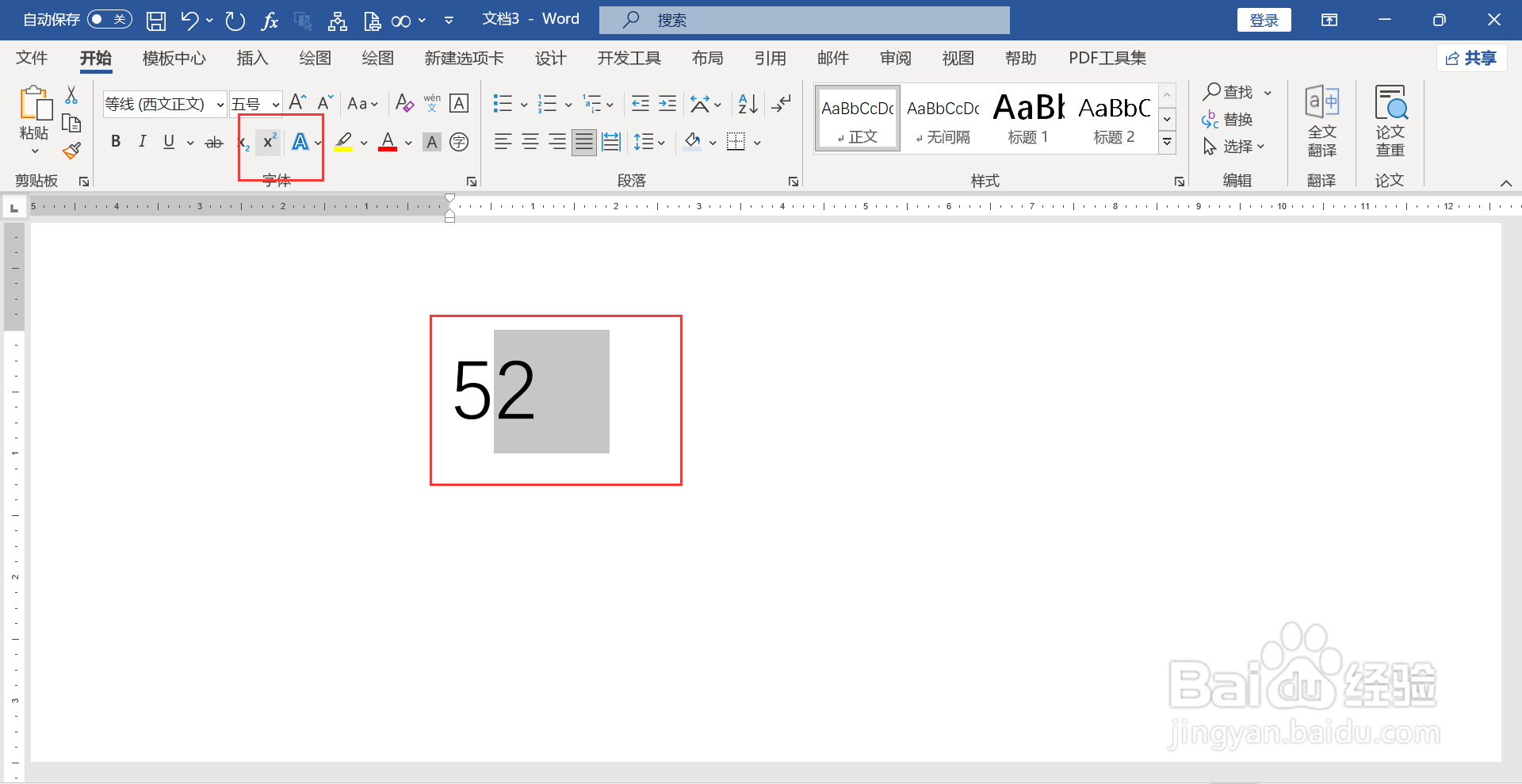Apply strikethrough to the text
This screenshot has height=784, width=1522.
(x=213, y=141)
